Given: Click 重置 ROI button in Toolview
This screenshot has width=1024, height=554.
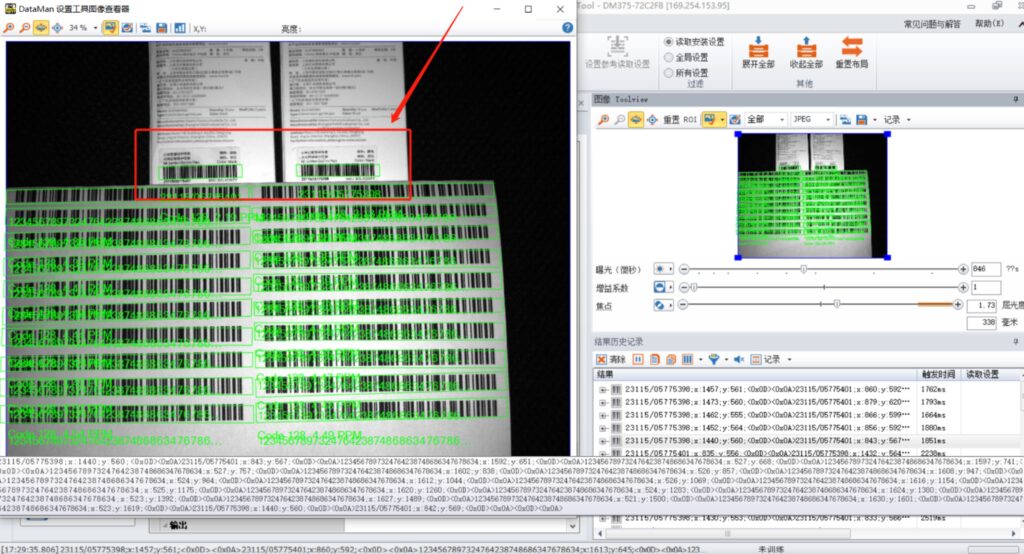Looking at the screenshot, I should (680, 120).
